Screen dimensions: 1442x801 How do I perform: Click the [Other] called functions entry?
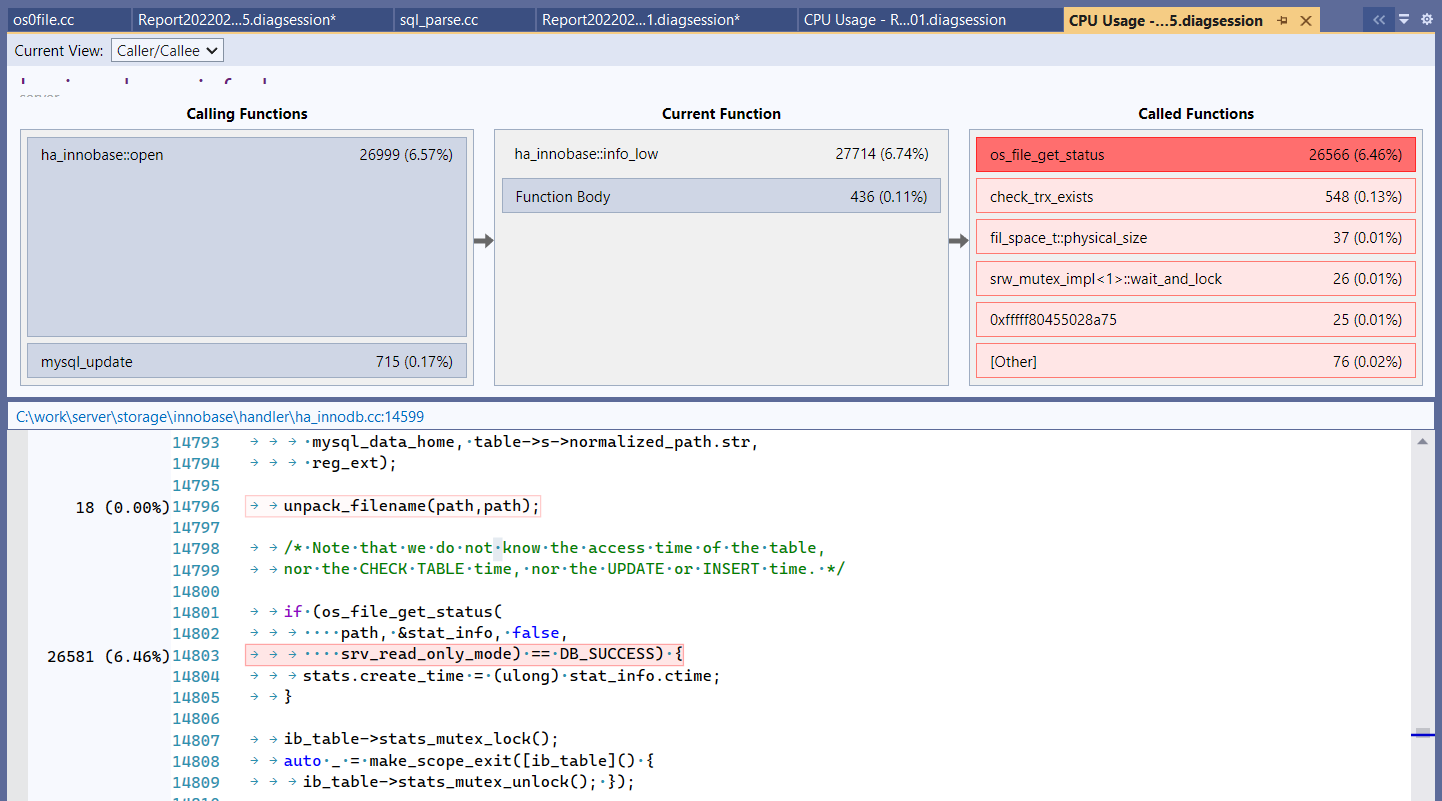tap(1196, 362)
